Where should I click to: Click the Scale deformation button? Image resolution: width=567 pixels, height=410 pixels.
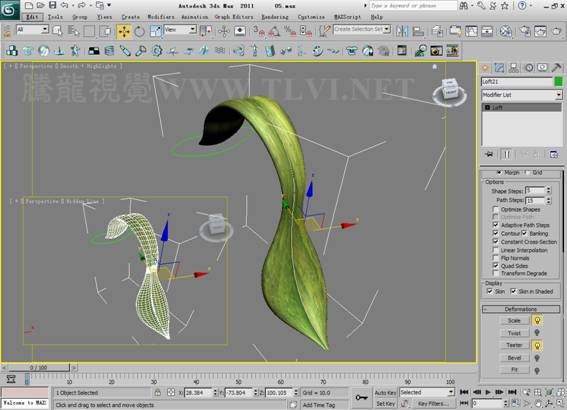tap(514, 321)
